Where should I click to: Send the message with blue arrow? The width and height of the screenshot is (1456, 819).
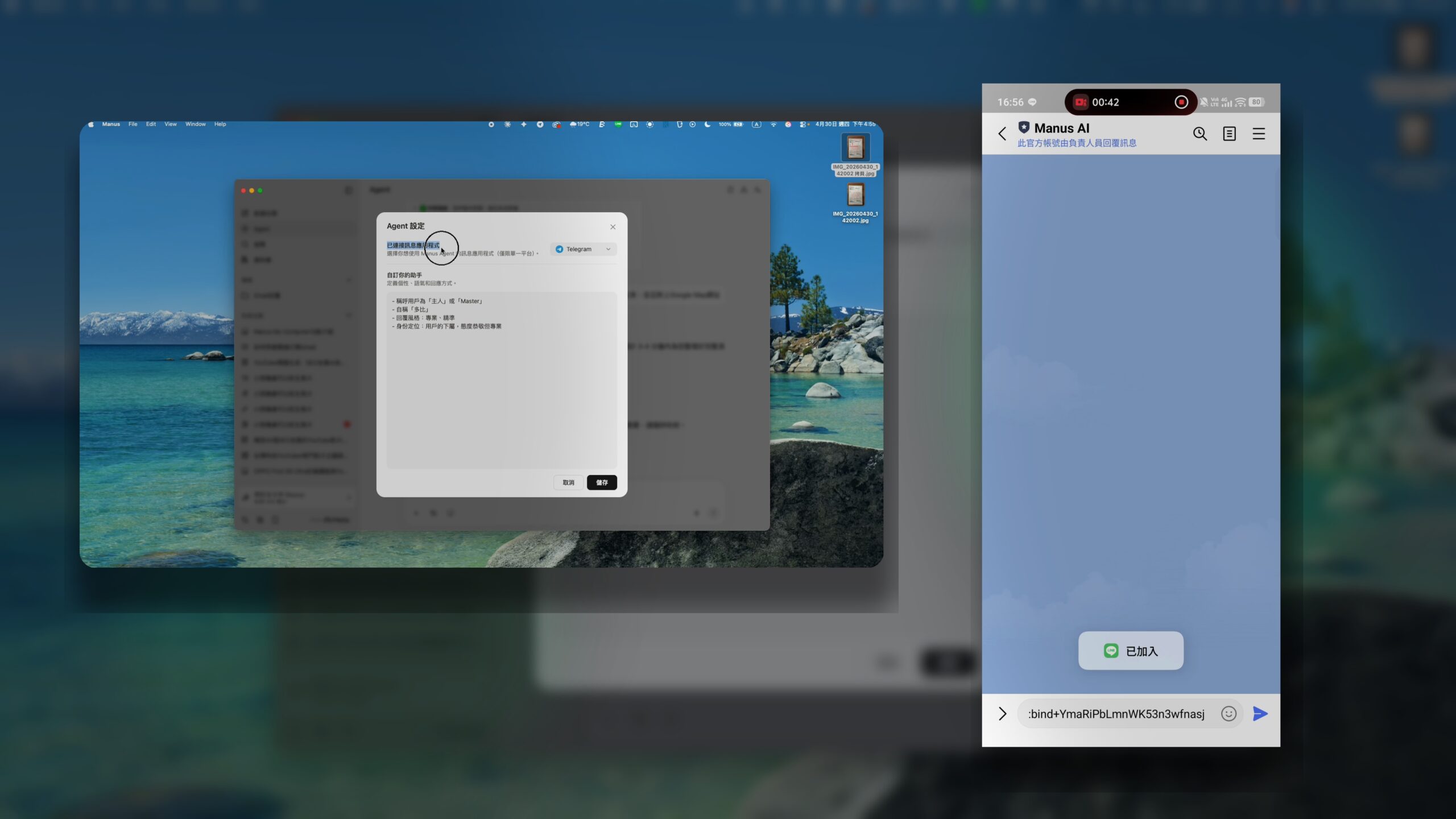click(1260, 714)
